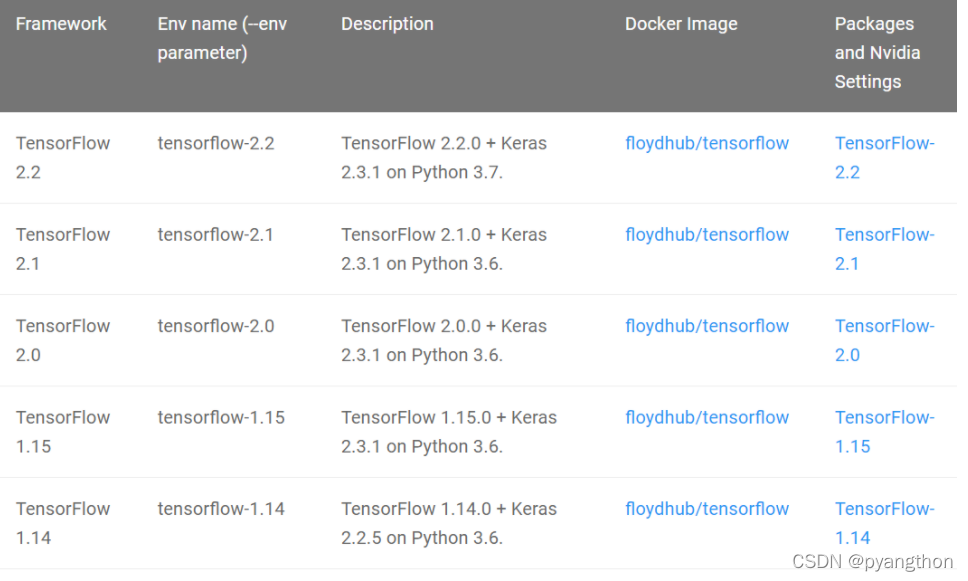
Task: Open the TensorFlow-1.15 packages link
Action: [x=885, y=432]
